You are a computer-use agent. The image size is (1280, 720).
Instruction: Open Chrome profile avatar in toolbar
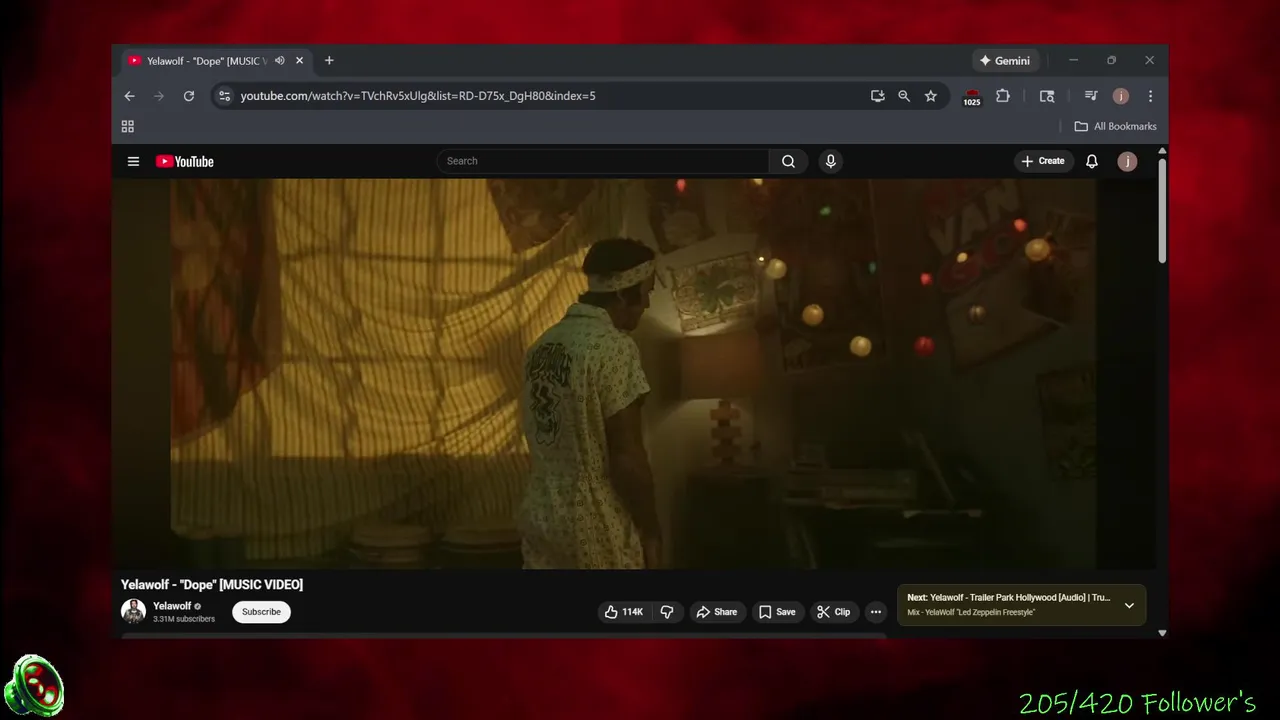coord(1121,96)
